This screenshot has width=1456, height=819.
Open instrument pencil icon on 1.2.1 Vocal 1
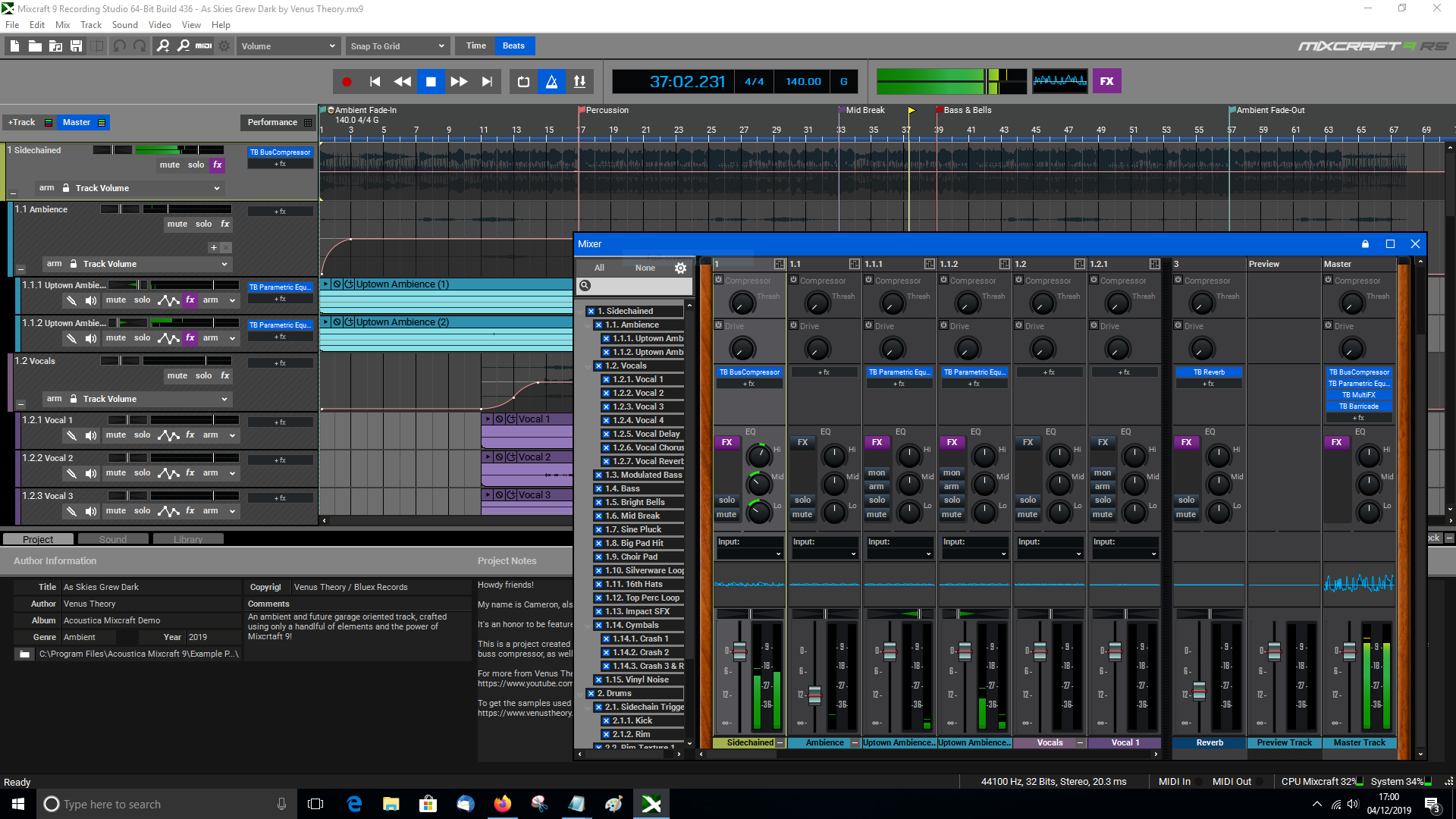coord(71,435)
